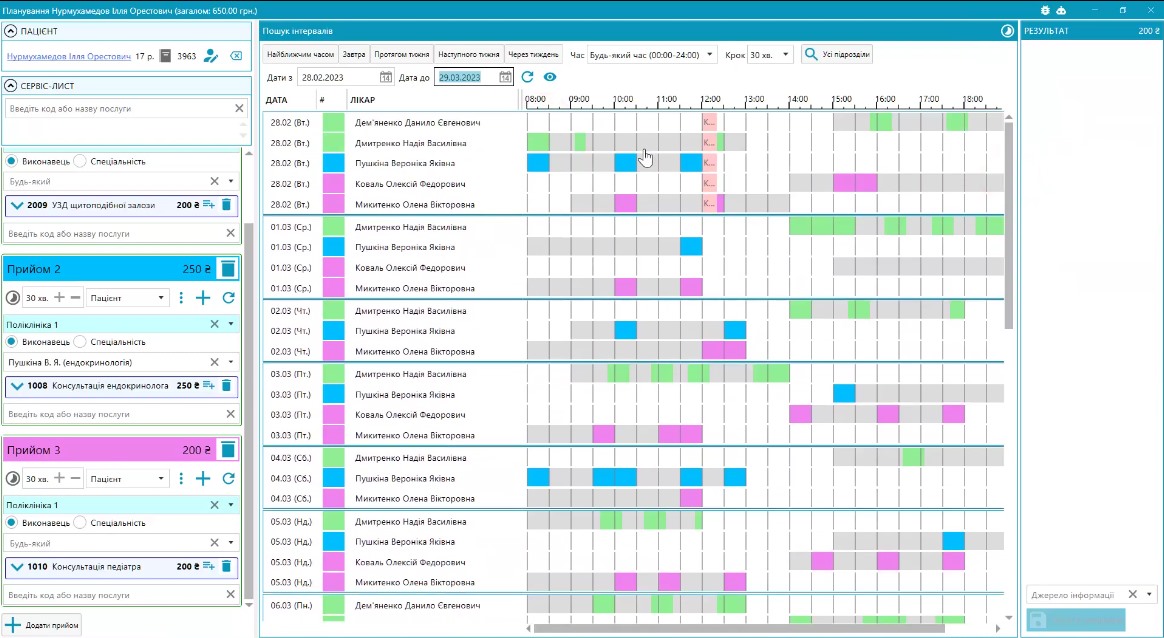The image size is (1164, 638).
Task: Open the calendar for 'Дата з'
Action: click(x=386, y=77)
